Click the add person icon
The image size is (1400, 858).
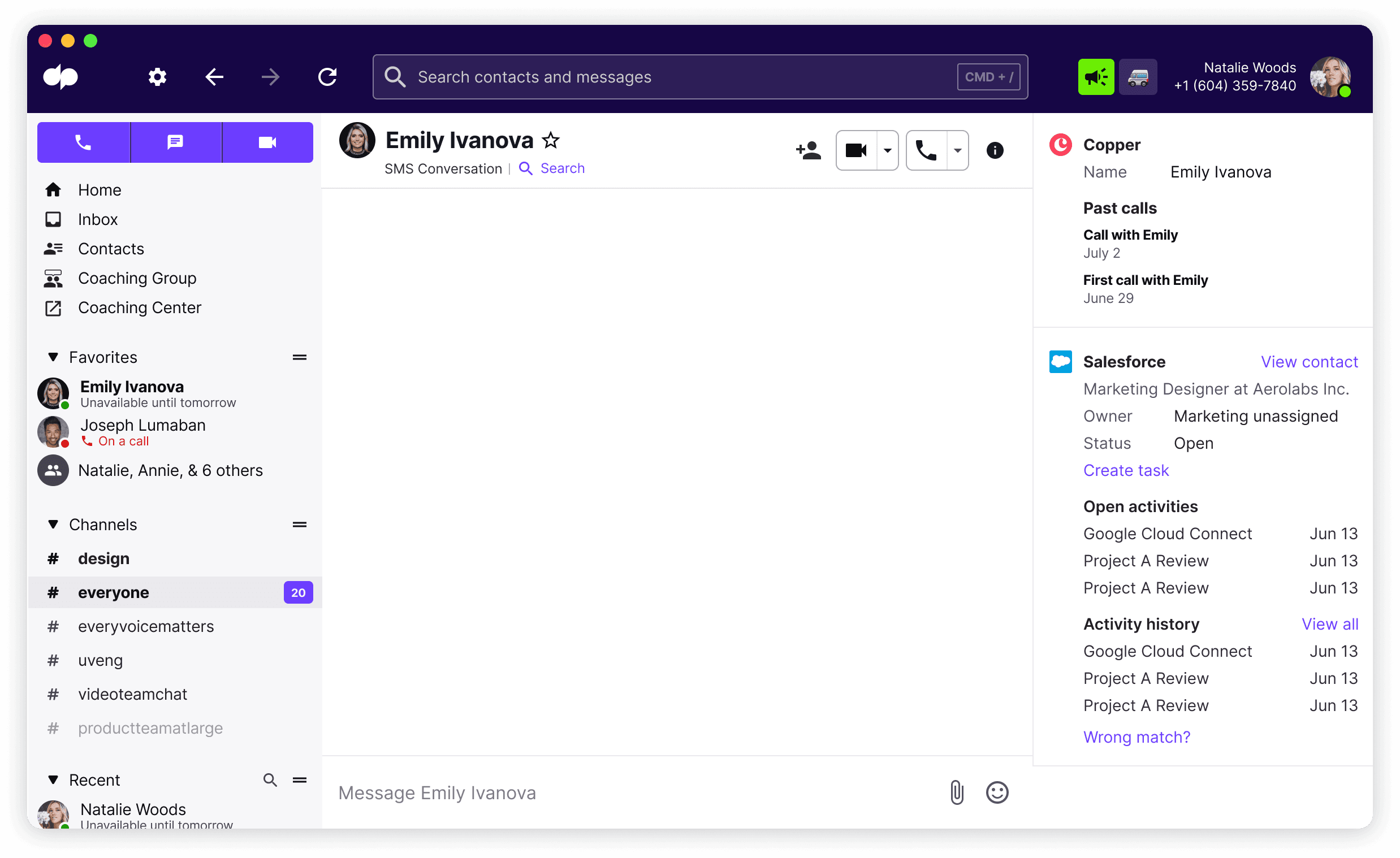(808, 150)
